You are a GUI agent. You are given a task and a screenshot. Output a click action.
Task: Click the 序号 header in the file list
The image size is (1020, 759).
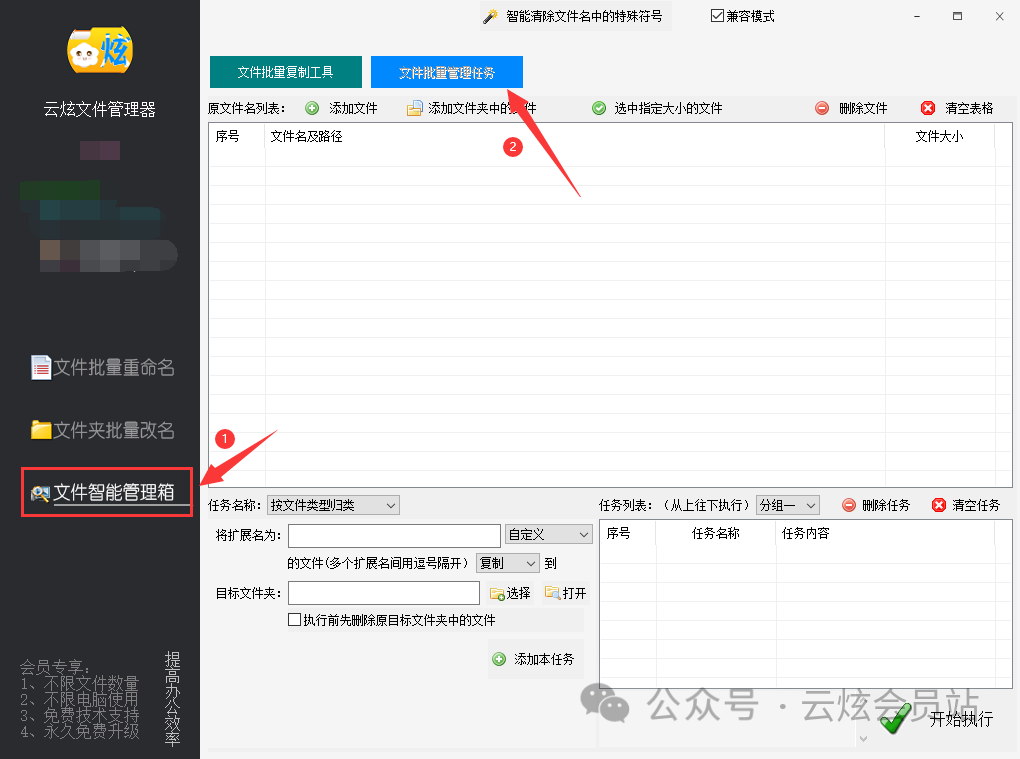point(228,137)
